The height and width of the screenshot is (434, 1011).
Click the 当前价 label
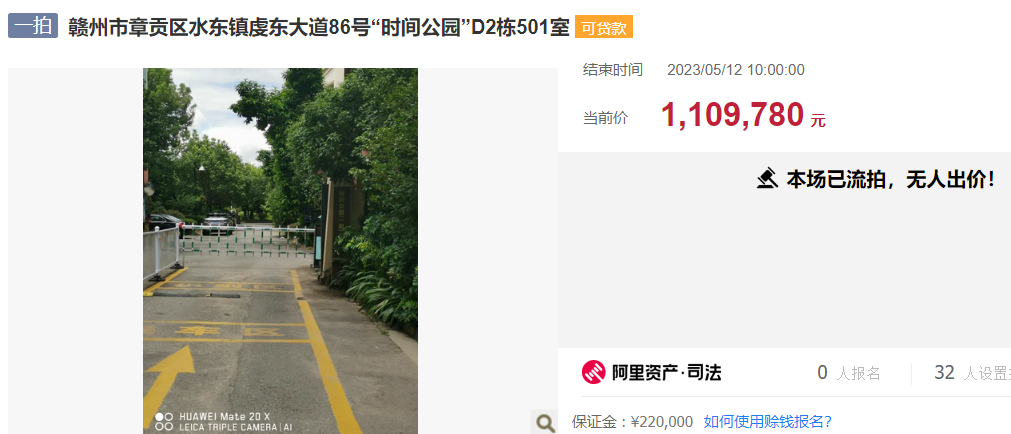click(605, 118)
